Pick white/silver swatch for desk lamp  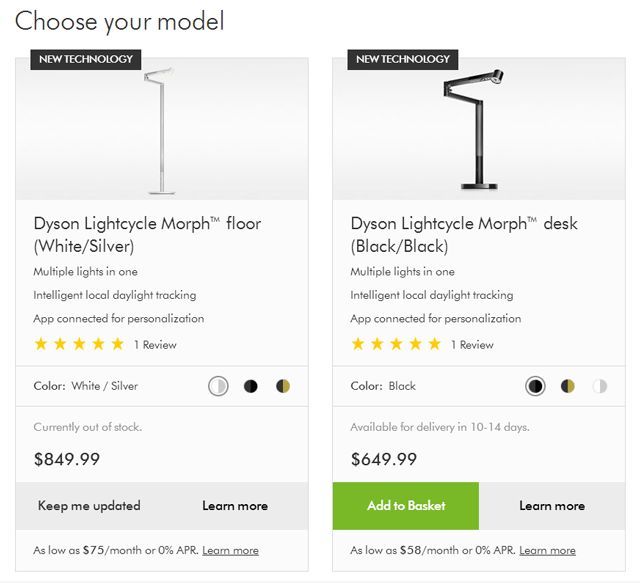[600, 386]
